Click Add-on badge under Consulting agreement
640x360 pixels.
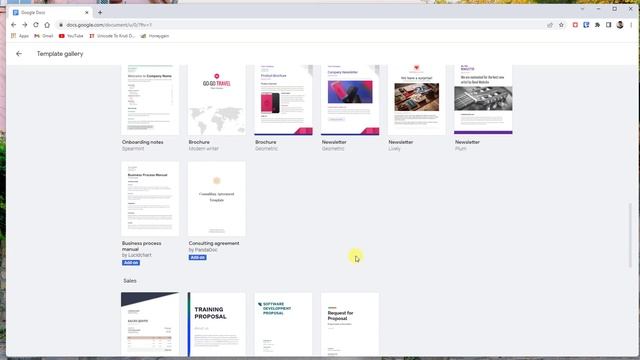pos(198,258)
